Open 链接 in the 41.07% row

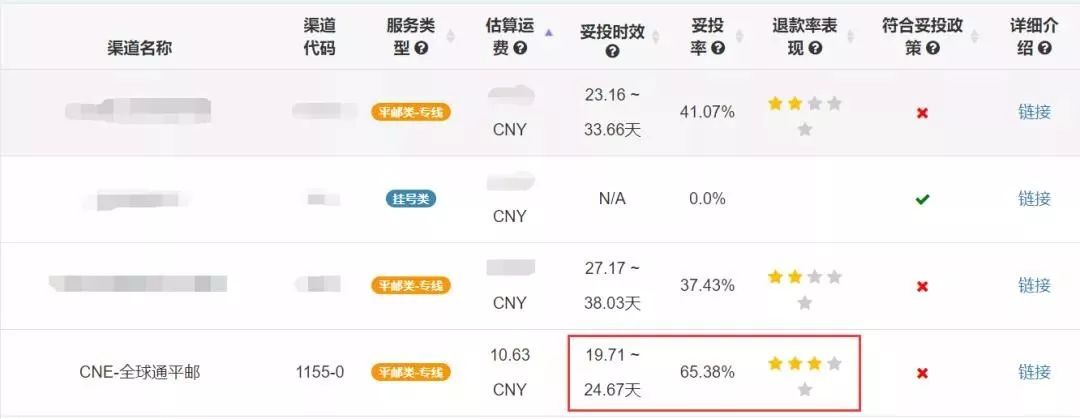pos(1034,112)
